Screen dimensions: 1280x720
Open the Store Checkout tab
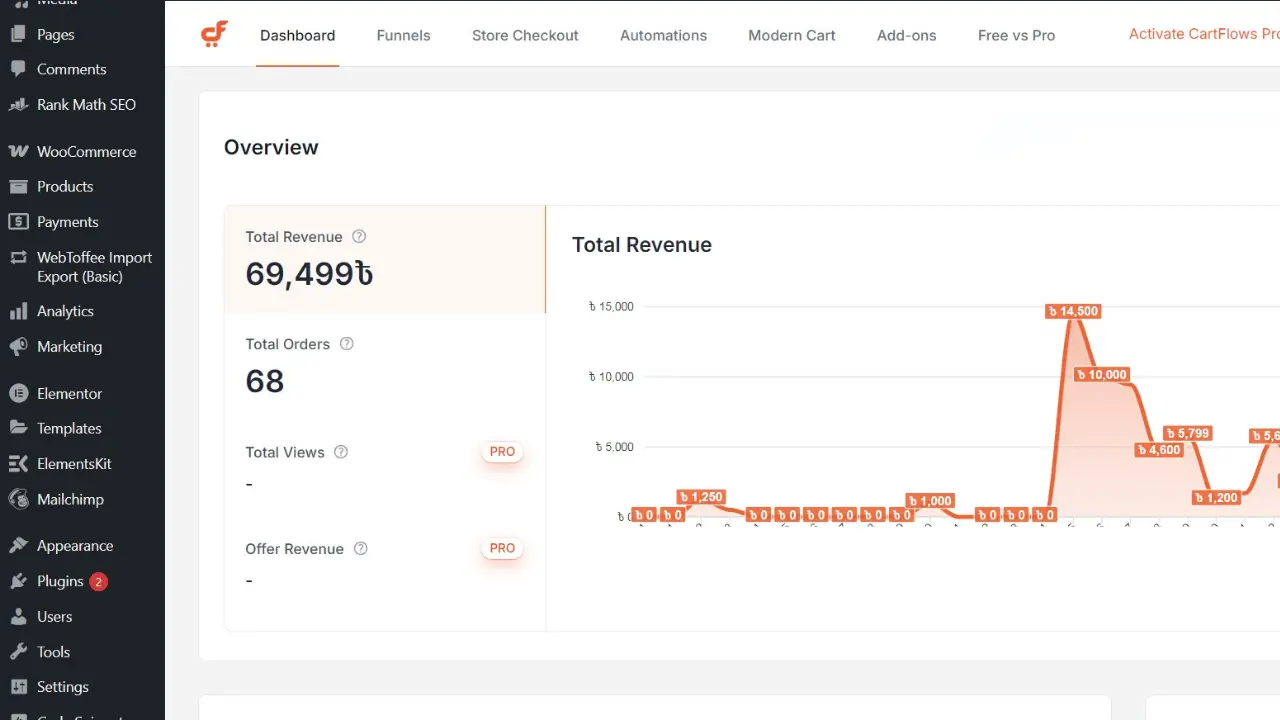coord(525,35)
